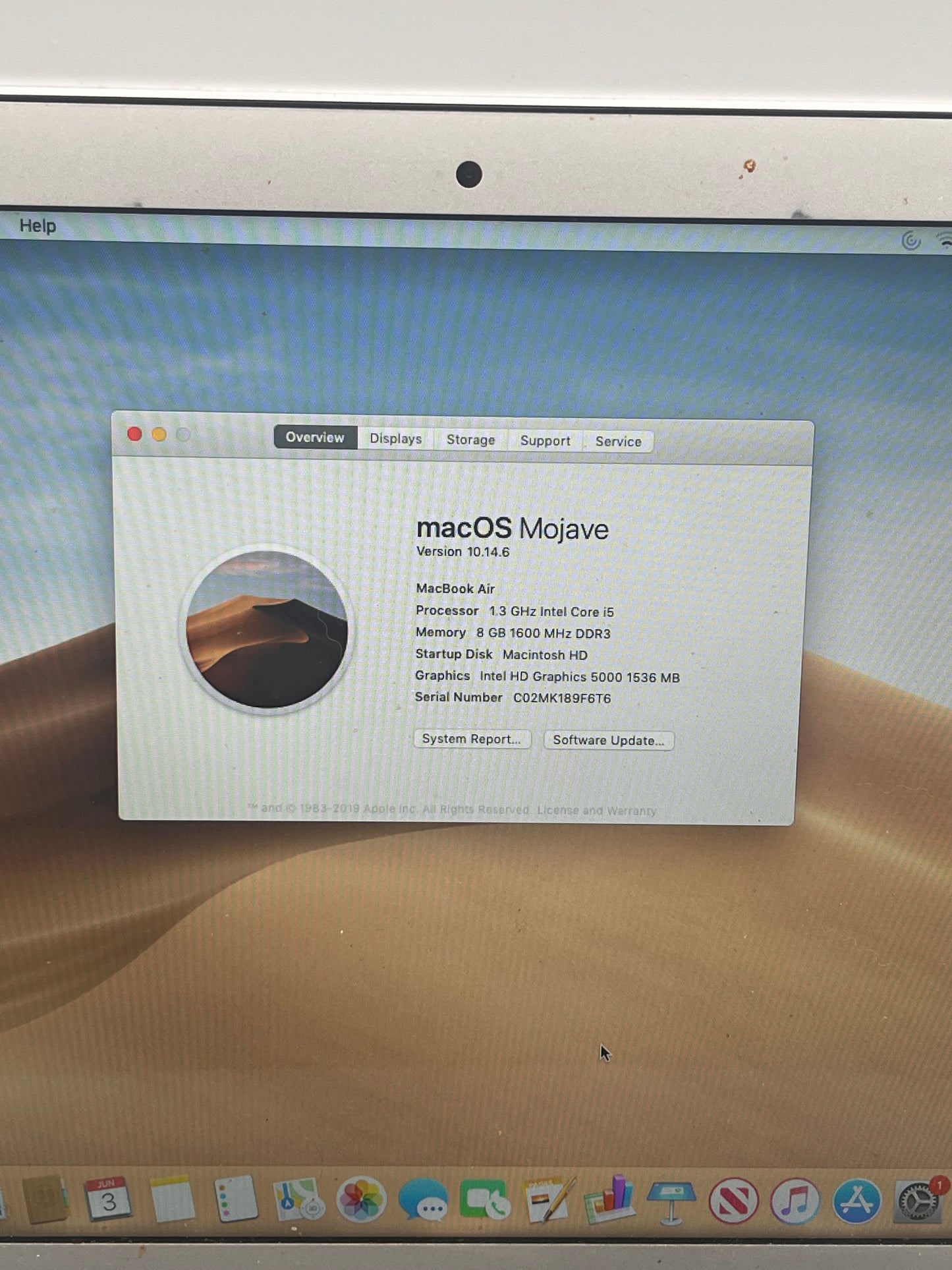Go to the Service tab
This screenshot has height=1270, width=952.
pos(618,442)
